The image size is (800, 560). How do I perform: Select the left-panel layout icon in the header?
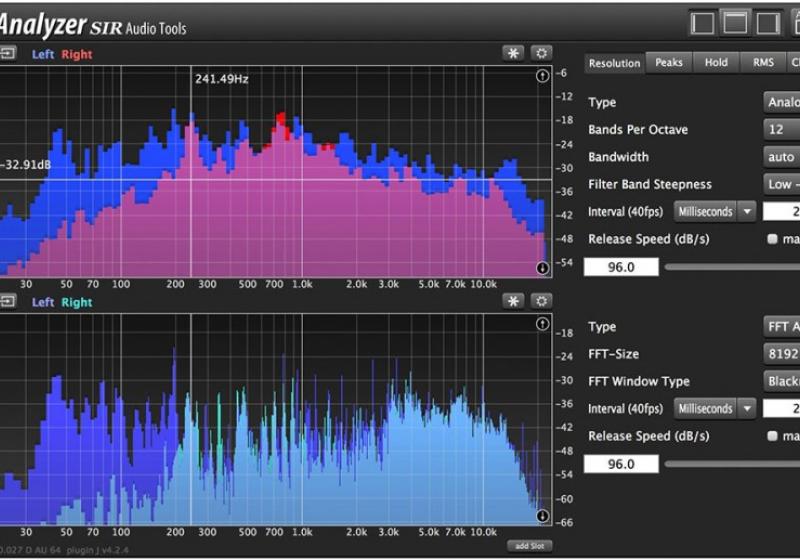pos(704,22)
